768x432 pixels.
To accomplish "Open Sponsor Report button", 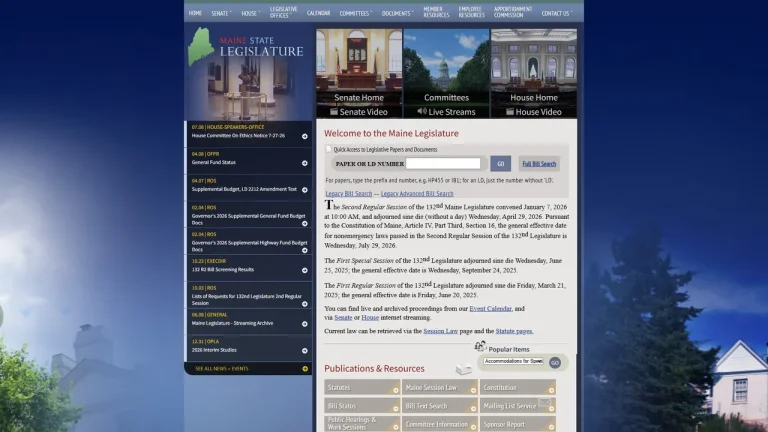I will coord(518,424).
